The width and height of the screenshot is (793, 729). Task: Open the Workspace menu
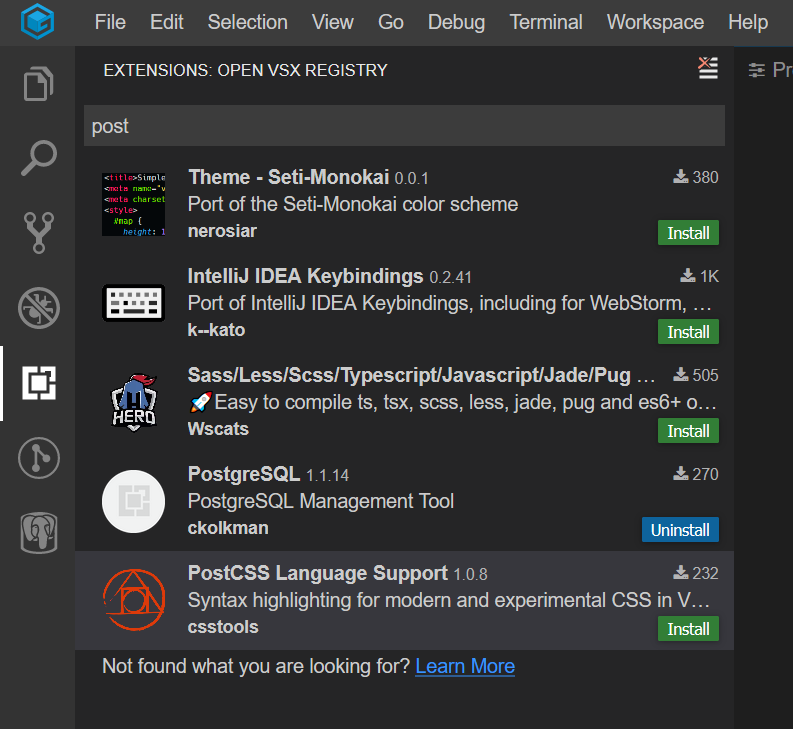coord(655,22)
